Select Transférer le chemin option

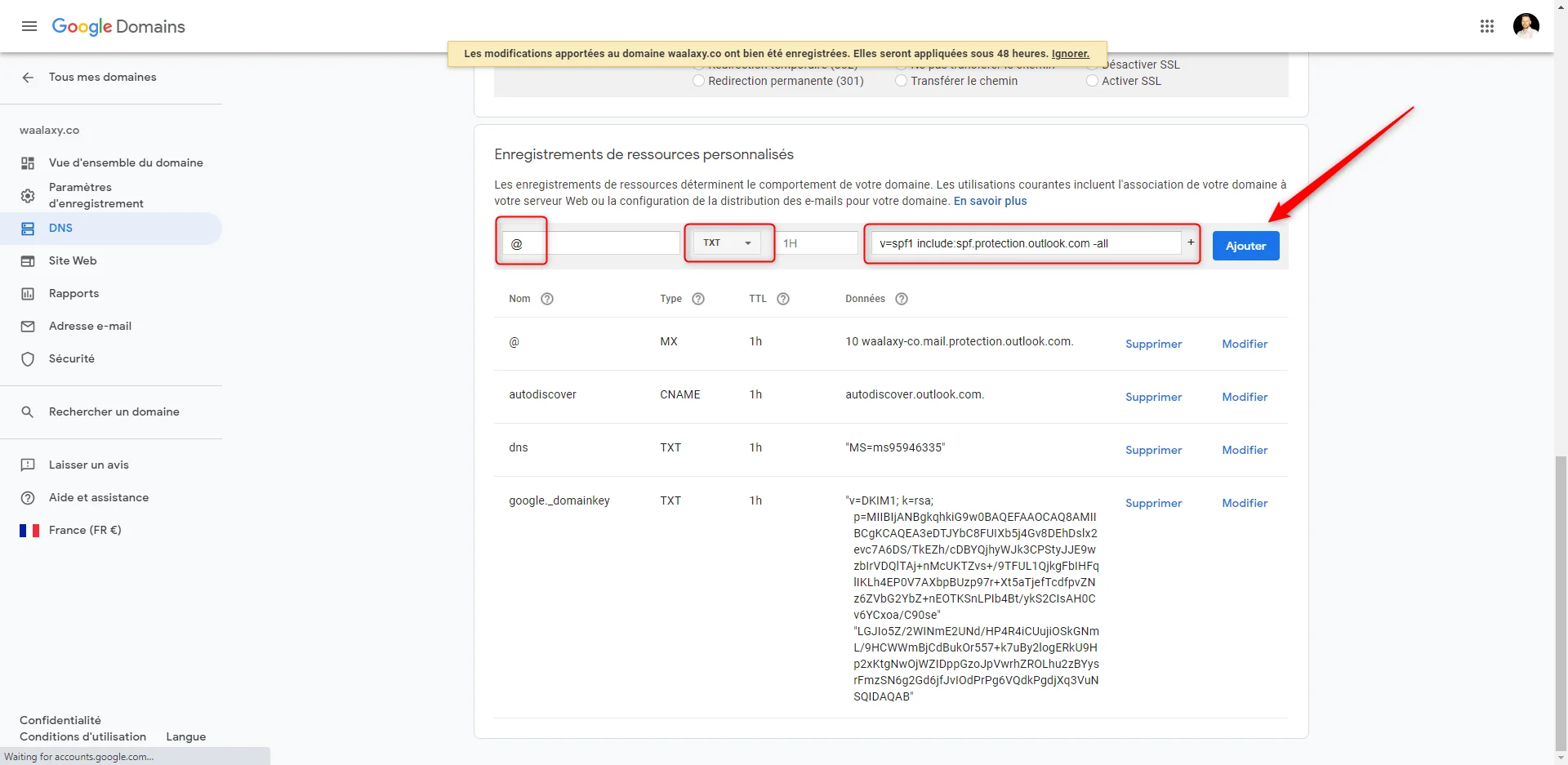(901, 81)
